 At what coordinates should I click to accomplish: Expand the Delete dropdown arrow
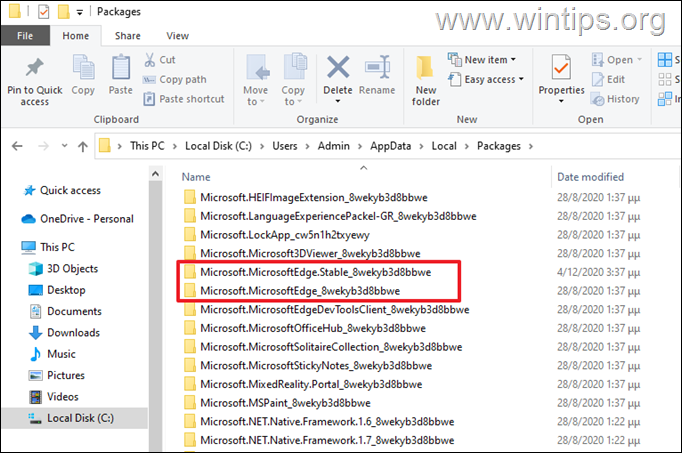tap(338, 102)
